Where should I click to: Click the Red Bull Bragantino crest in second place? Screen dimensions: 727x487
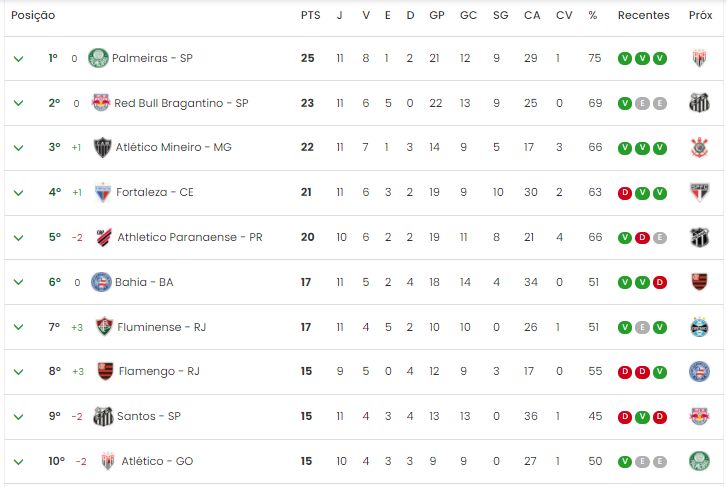(x=101, y=103)
